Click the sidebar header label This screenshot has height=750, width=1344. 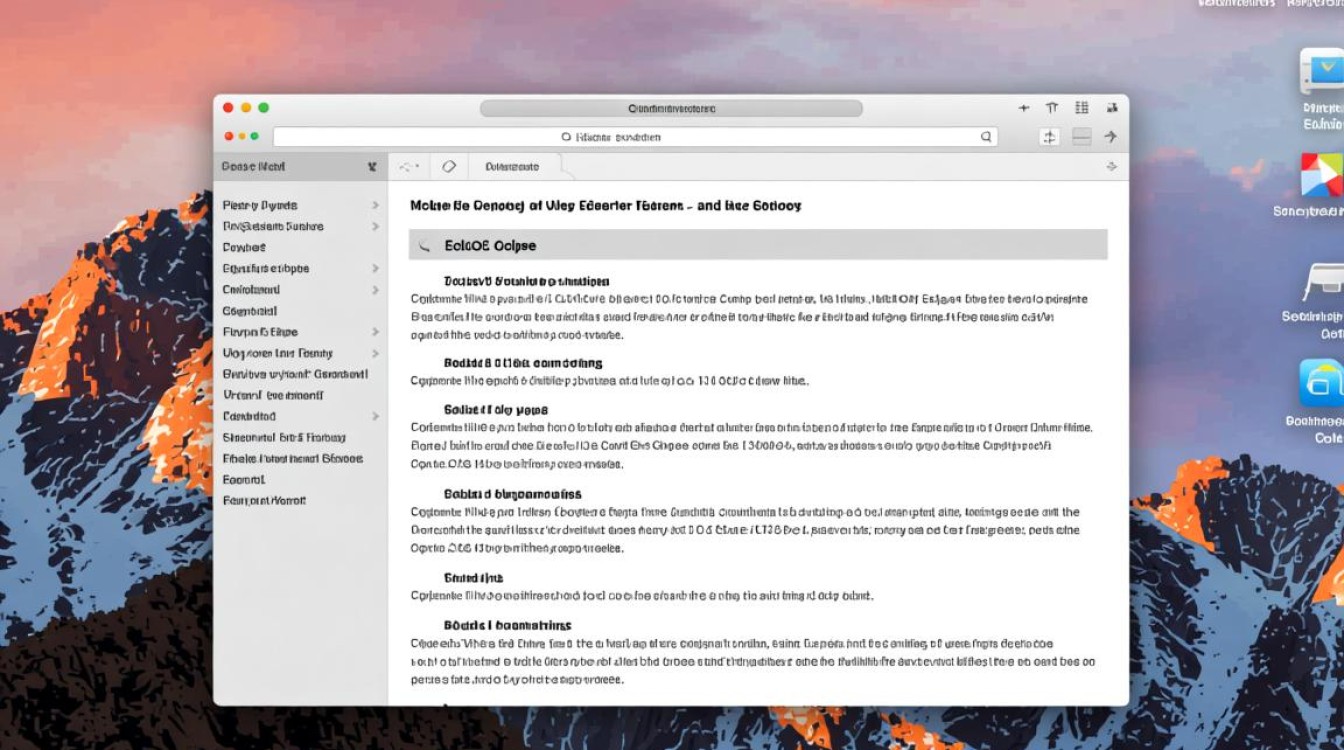tap(253, 167)
